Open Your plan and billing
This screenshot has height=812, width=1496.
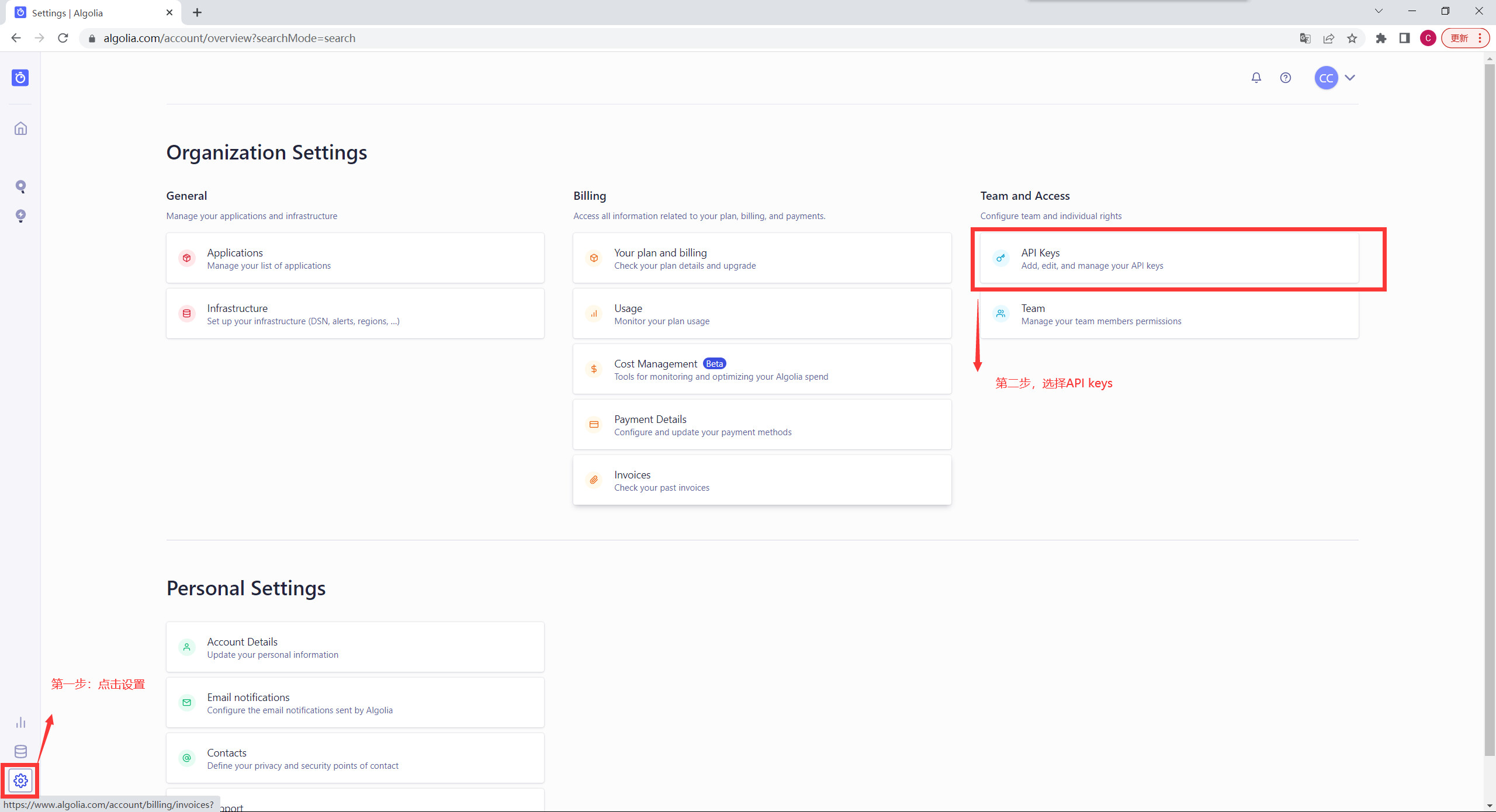click(762, 258)
